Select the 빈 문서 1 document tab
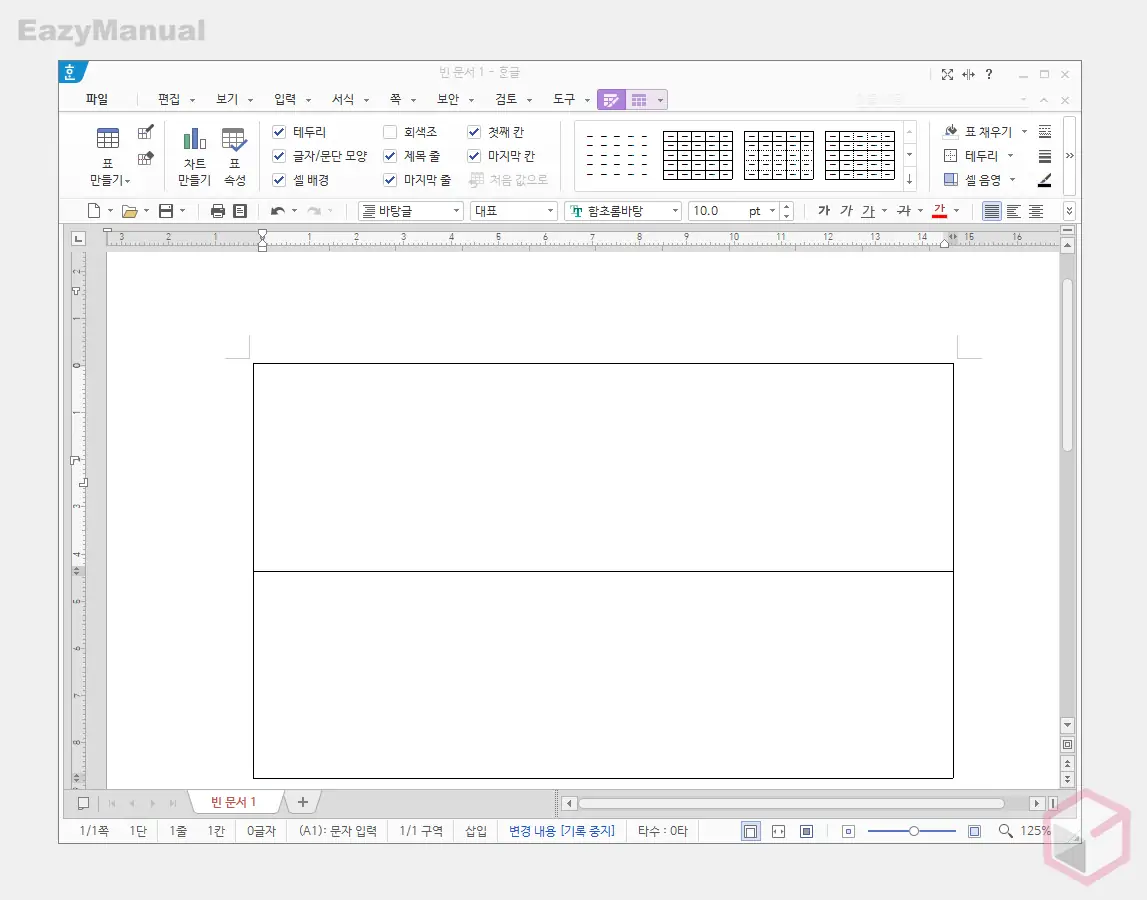This screenshot has height=900, width=1147. tap(234, 802)
